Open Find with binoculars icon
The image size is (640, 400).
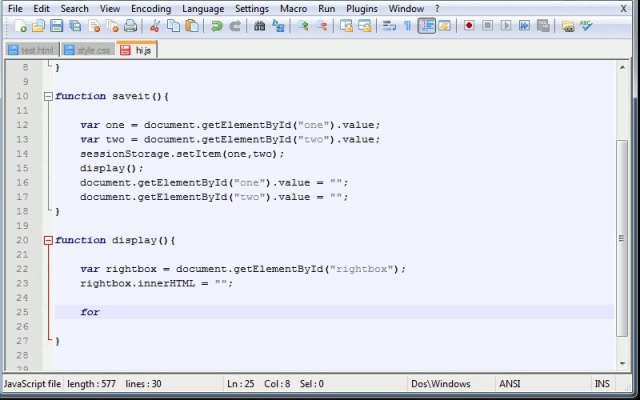[259, 26]
